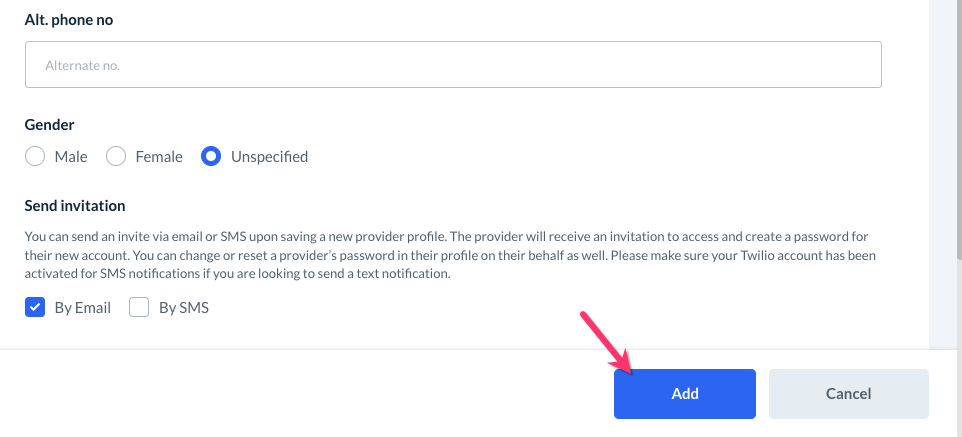The image size is (962, 437).
Task: Select the Female gender radio button
Action: [116, 156]
